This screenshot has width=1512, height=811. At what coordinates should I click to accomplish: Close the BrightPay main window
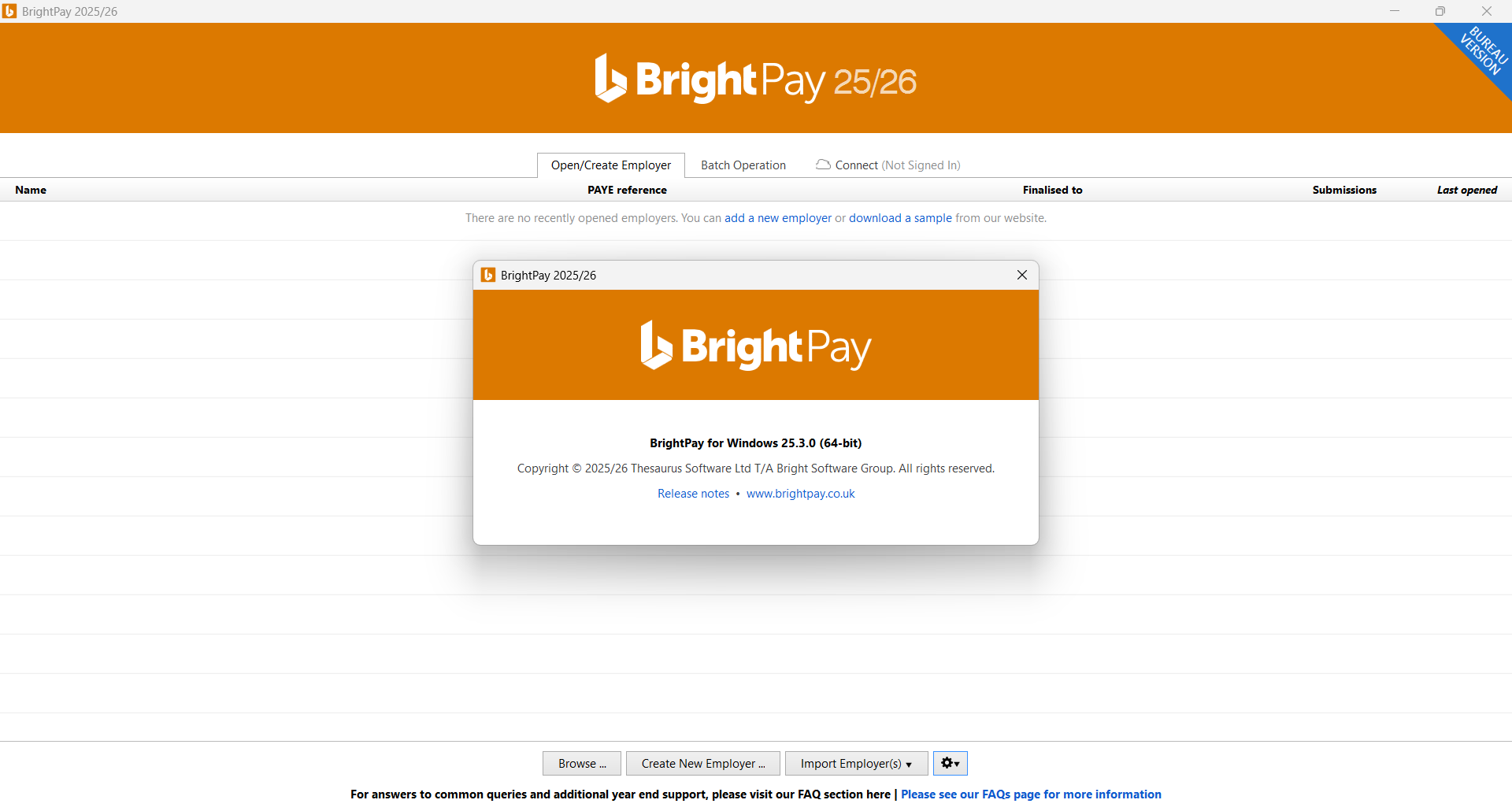(x=1487, y=11)
